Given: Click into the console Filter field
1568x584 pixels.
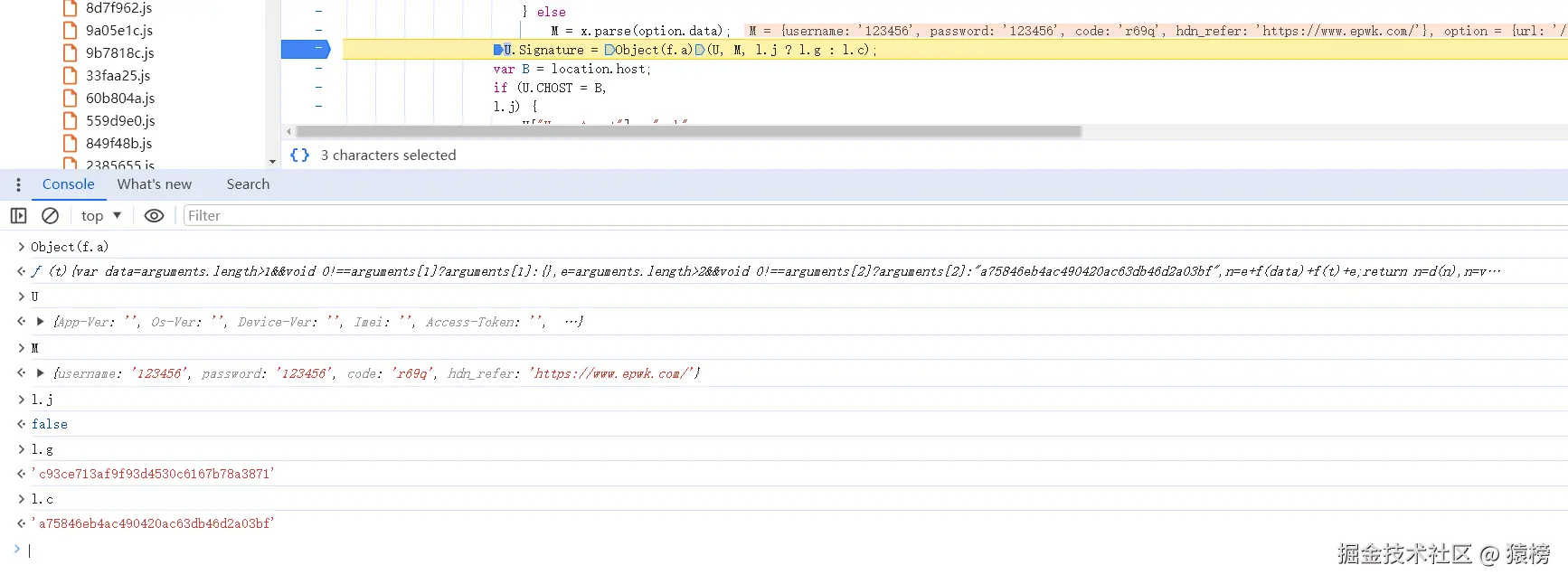Looking at the screenshot, I should tap(875, 215).
